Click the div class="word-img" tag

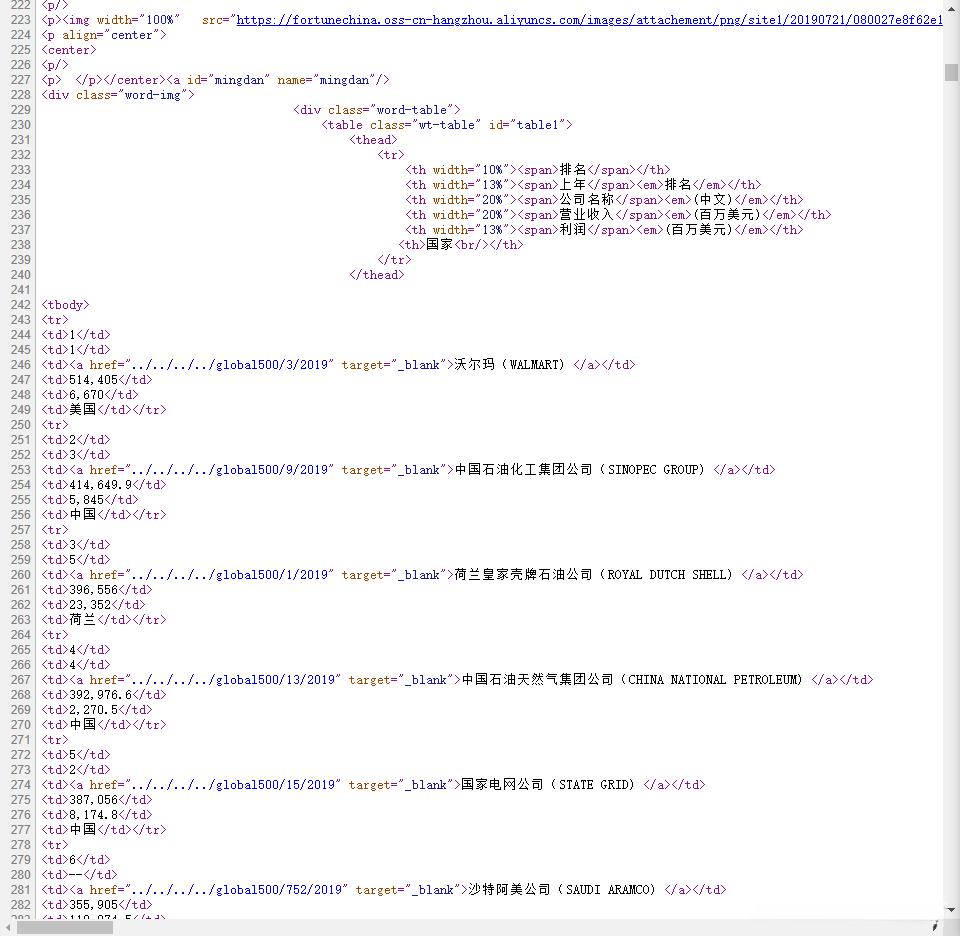(x=118, y=95)
